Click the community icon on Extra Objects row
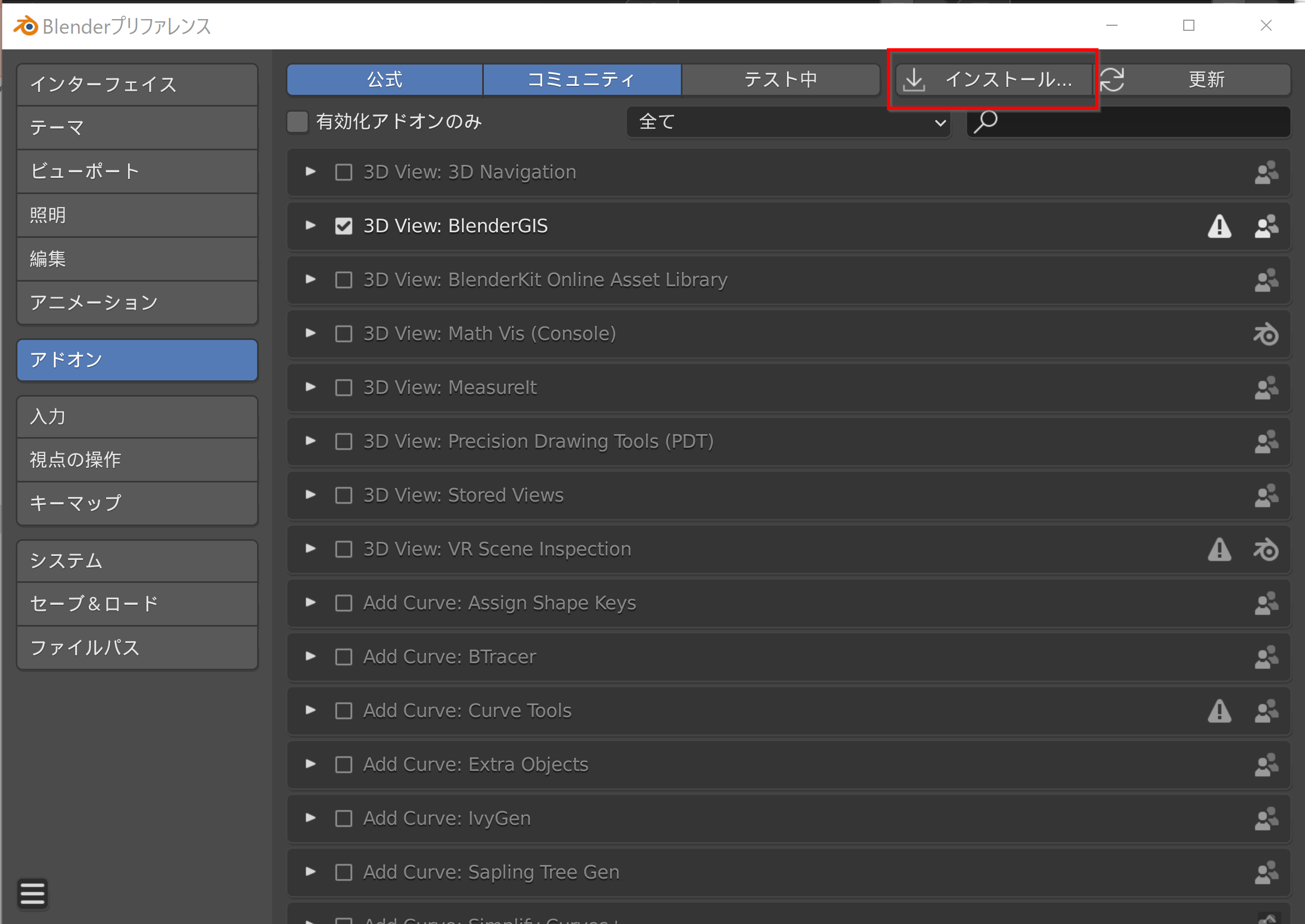Viewport: 1305px width, 924px height. pyautogui.click(x=1266, y=765)
